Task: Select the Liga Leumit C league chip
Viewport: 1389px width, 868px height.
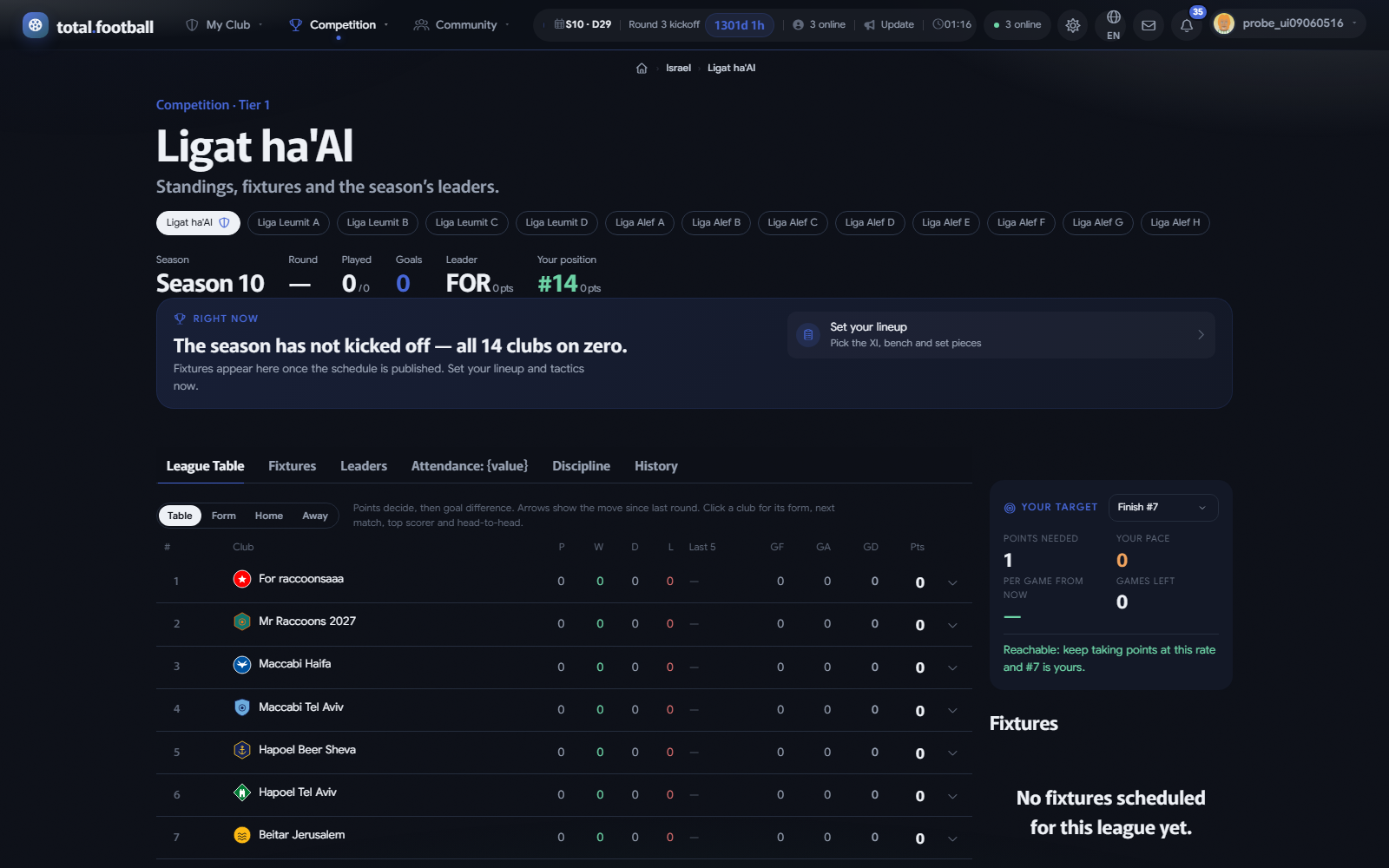Action: pyautogui.click(x=467, y=223)
